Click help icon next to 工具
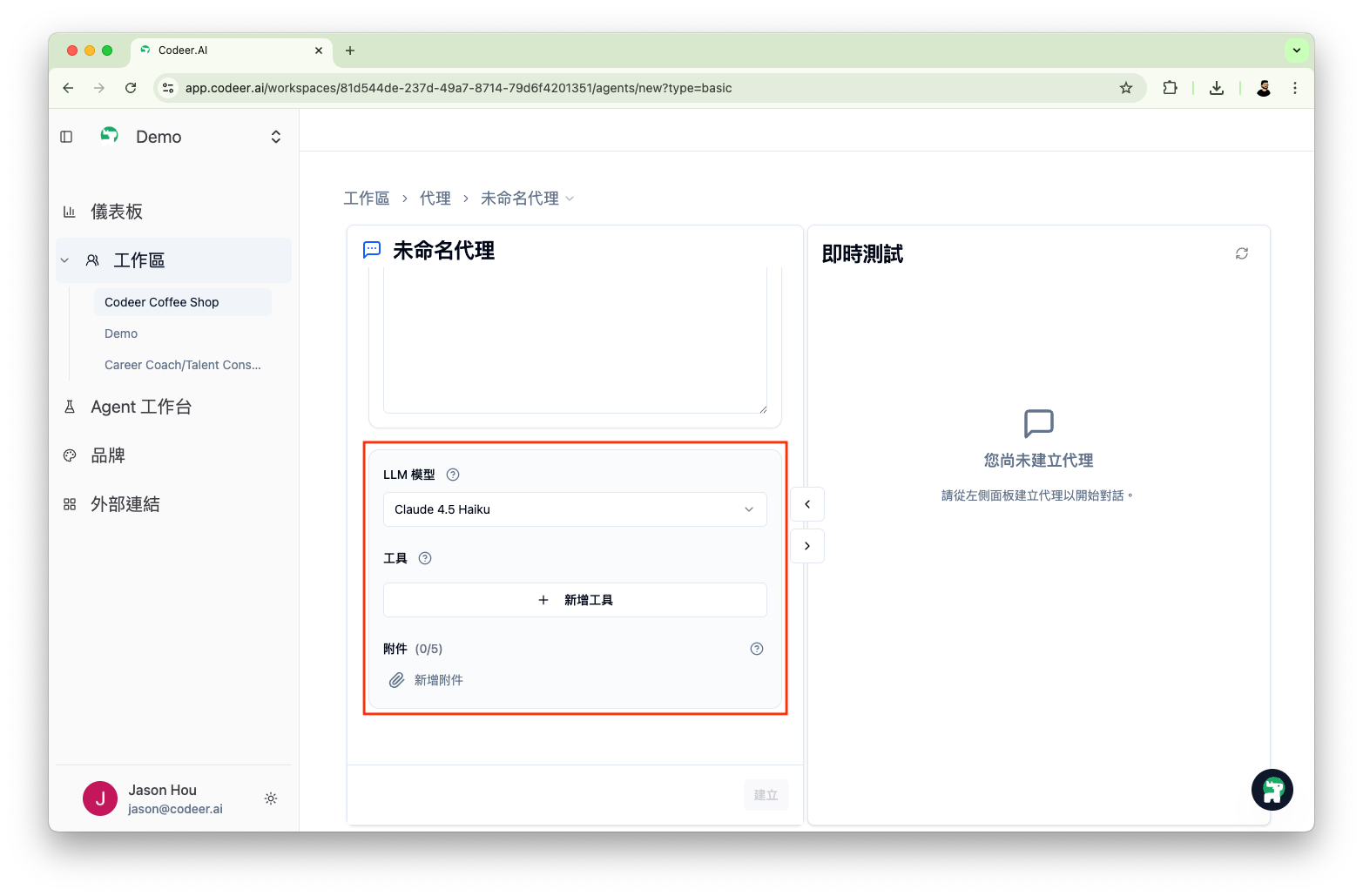The image size is (1363, 896). (425, 558)
